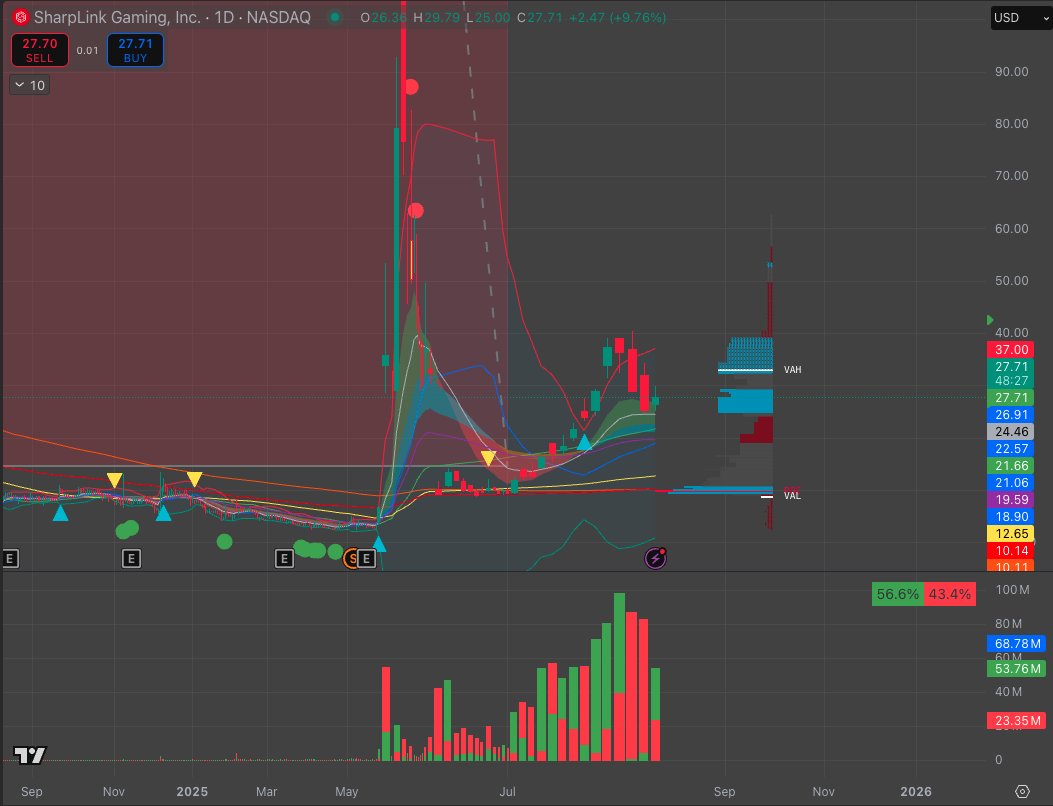The image size is (1053, 806).
Task: Click the 90.00 price scale label
Action: tap(1011, 72)
